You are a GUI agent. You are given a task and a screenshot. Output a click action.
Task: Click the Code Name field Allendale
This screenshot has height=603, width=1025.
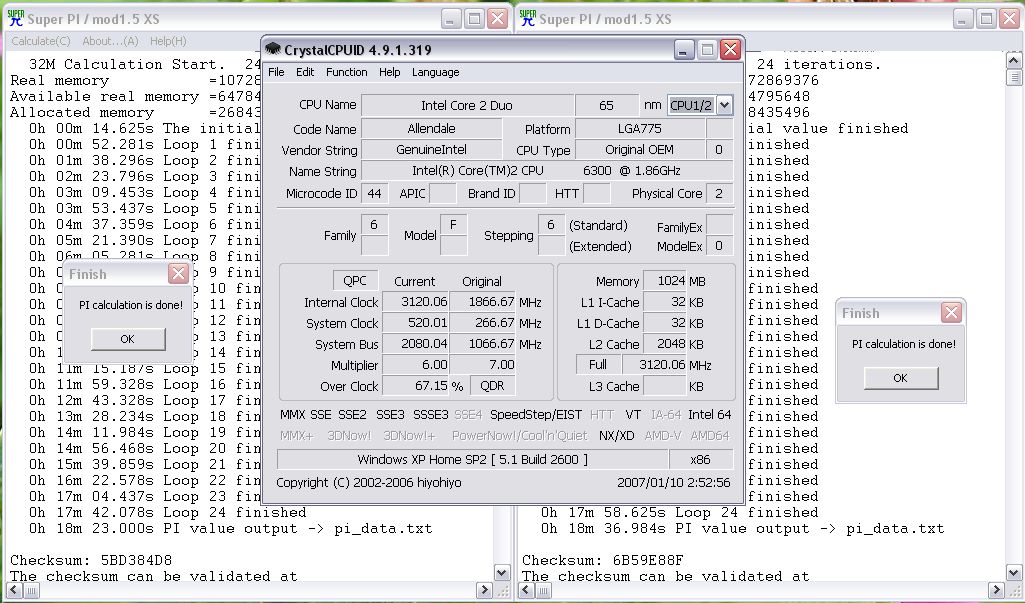(431, 129)
